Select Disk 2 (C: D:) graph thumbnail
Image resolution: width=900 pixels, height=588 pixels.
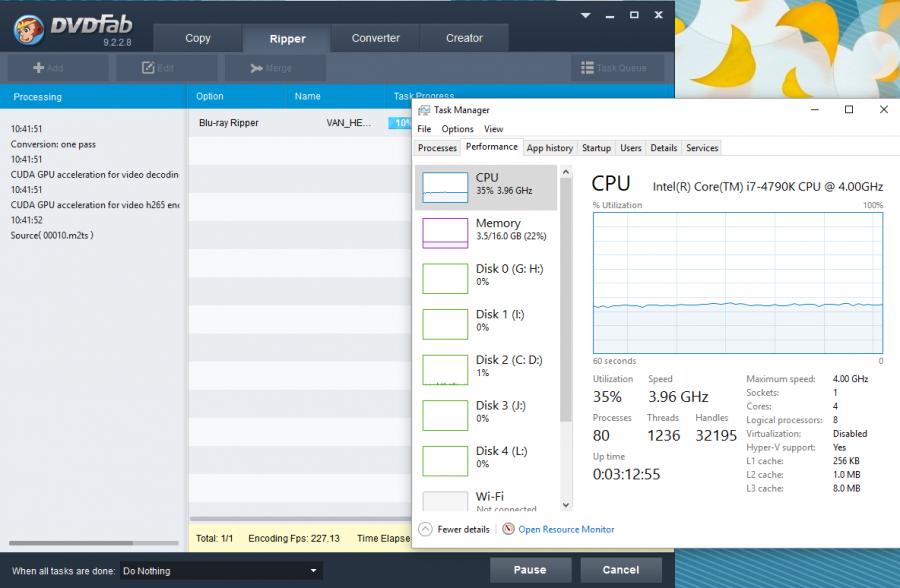(445, 370)
